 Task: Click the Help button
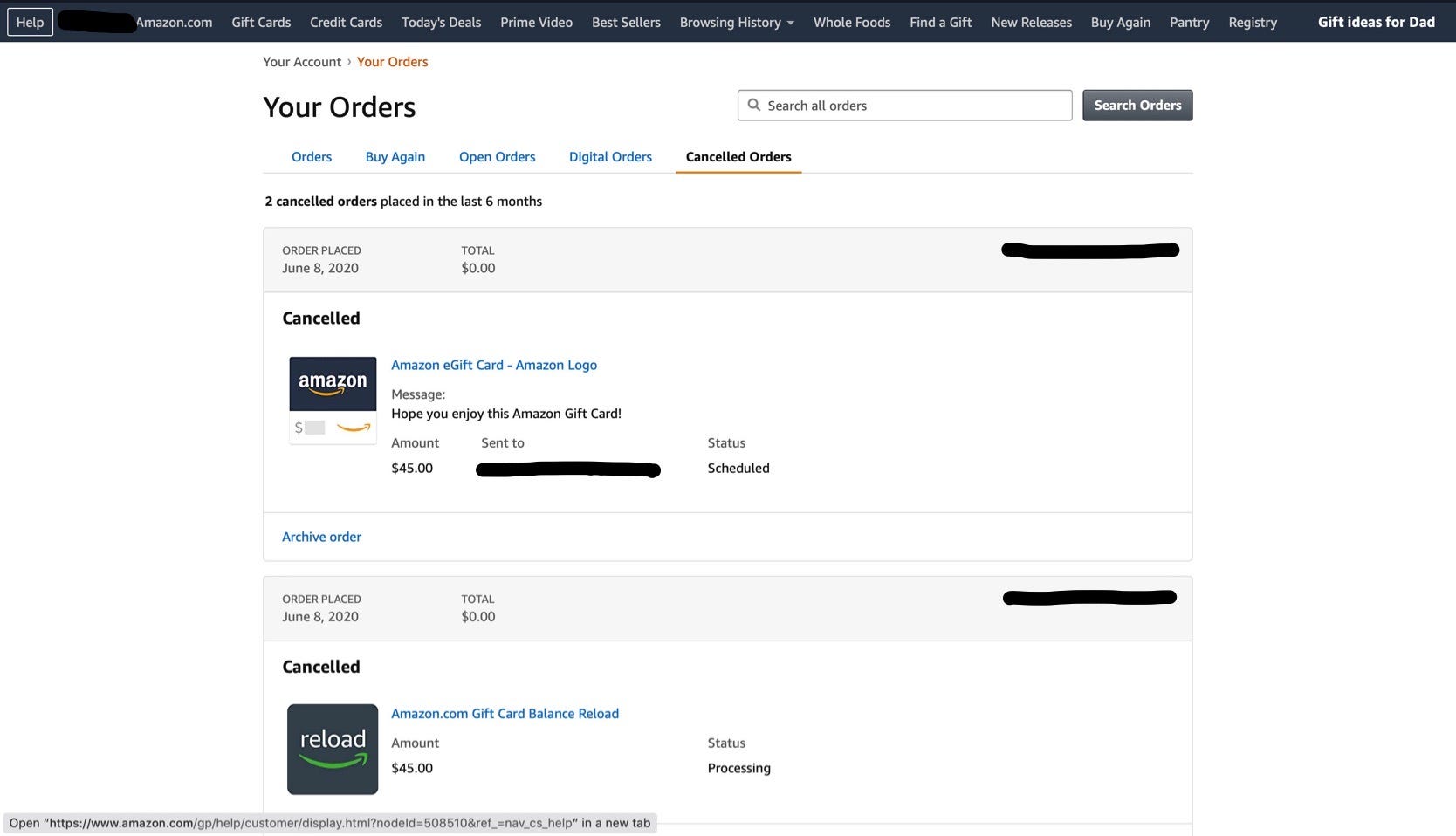click(29, 22)
